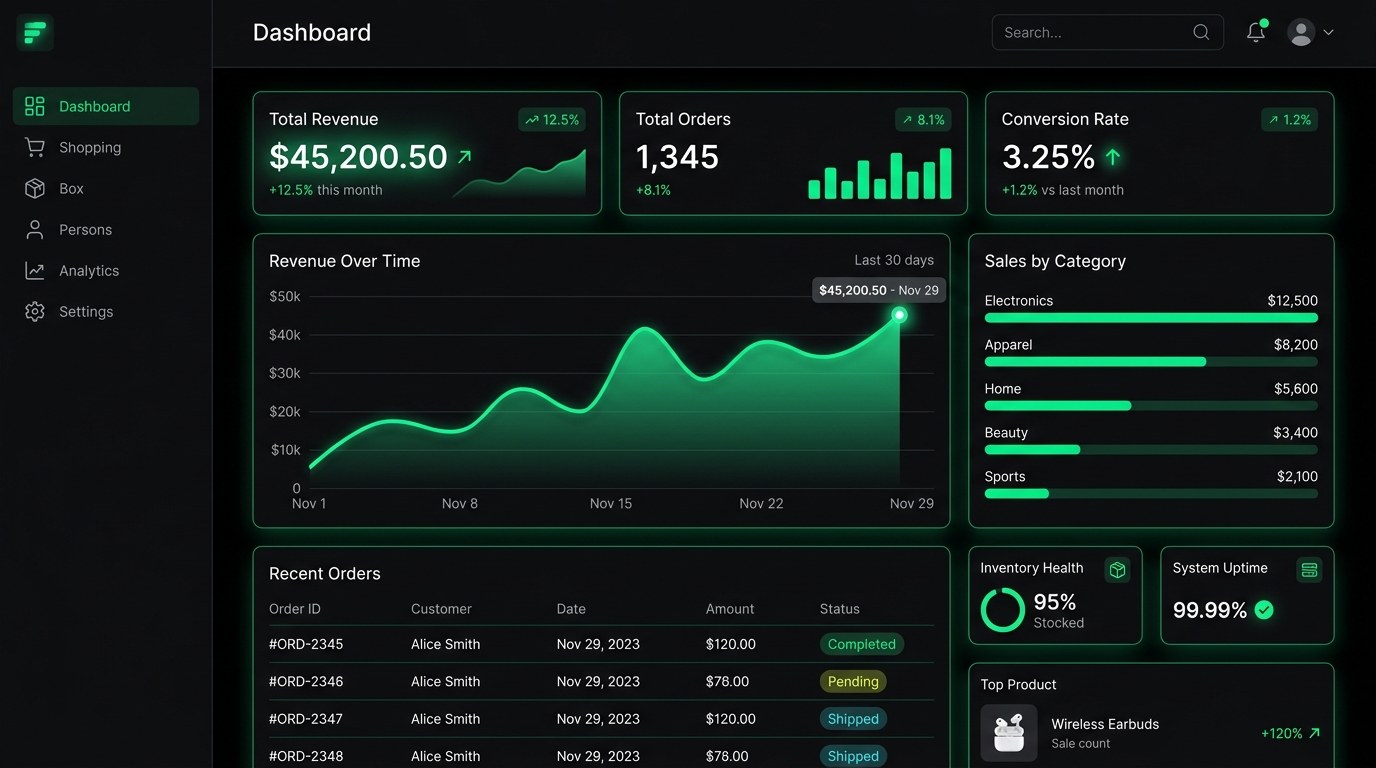Click the Wireless Earbuds product thumbnail

1009,733
